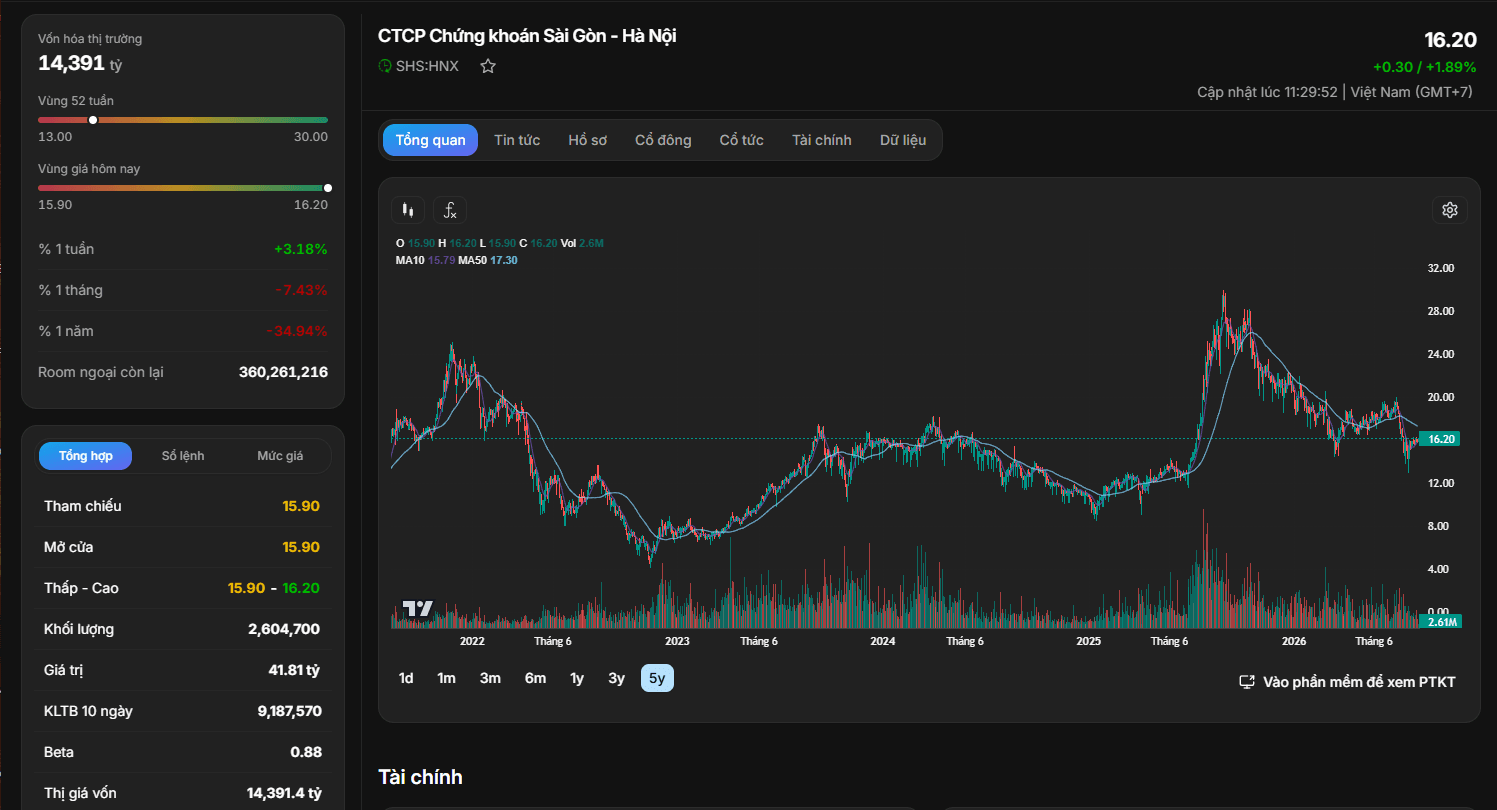Open the candlestick chart type selector
The width and height of the screenshot is (1497, 810).
[407, 210]
